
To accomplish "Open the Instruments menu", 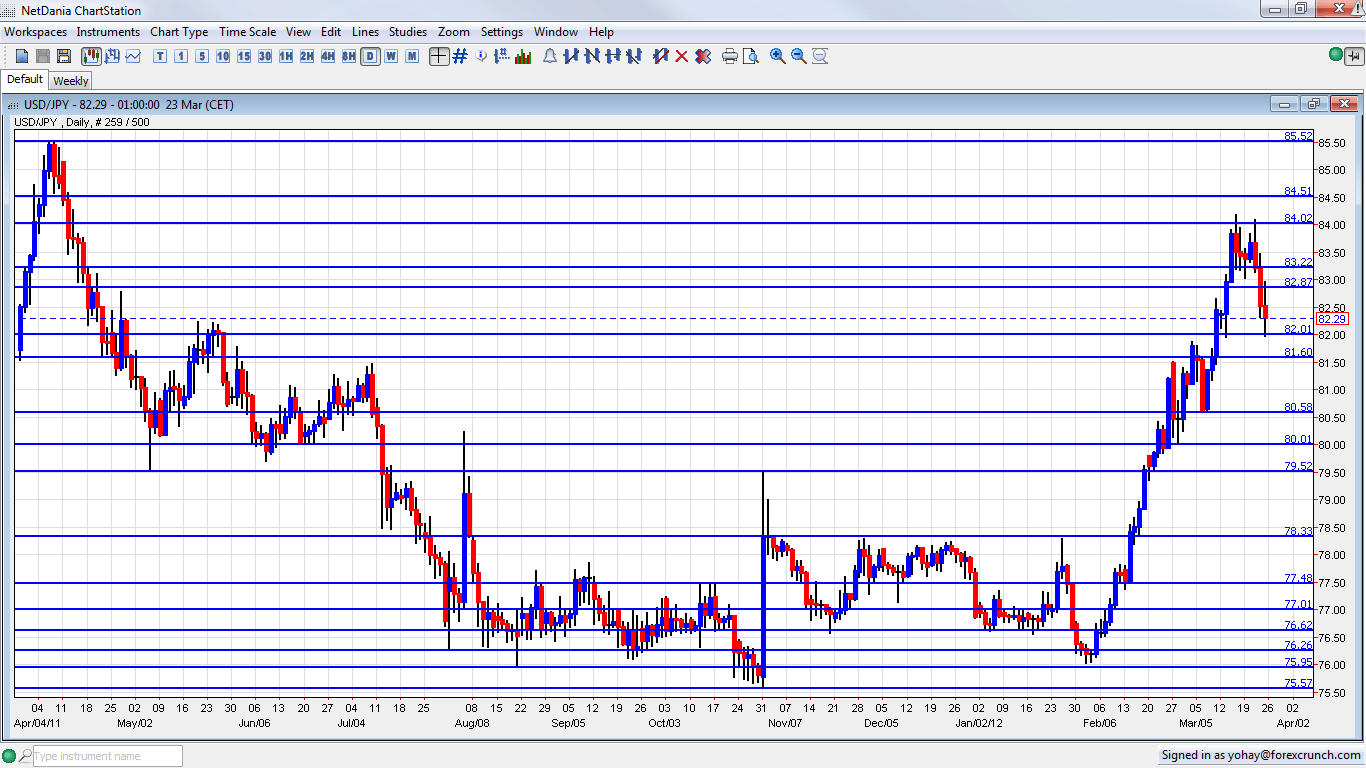I will click(x=108, y=31).
